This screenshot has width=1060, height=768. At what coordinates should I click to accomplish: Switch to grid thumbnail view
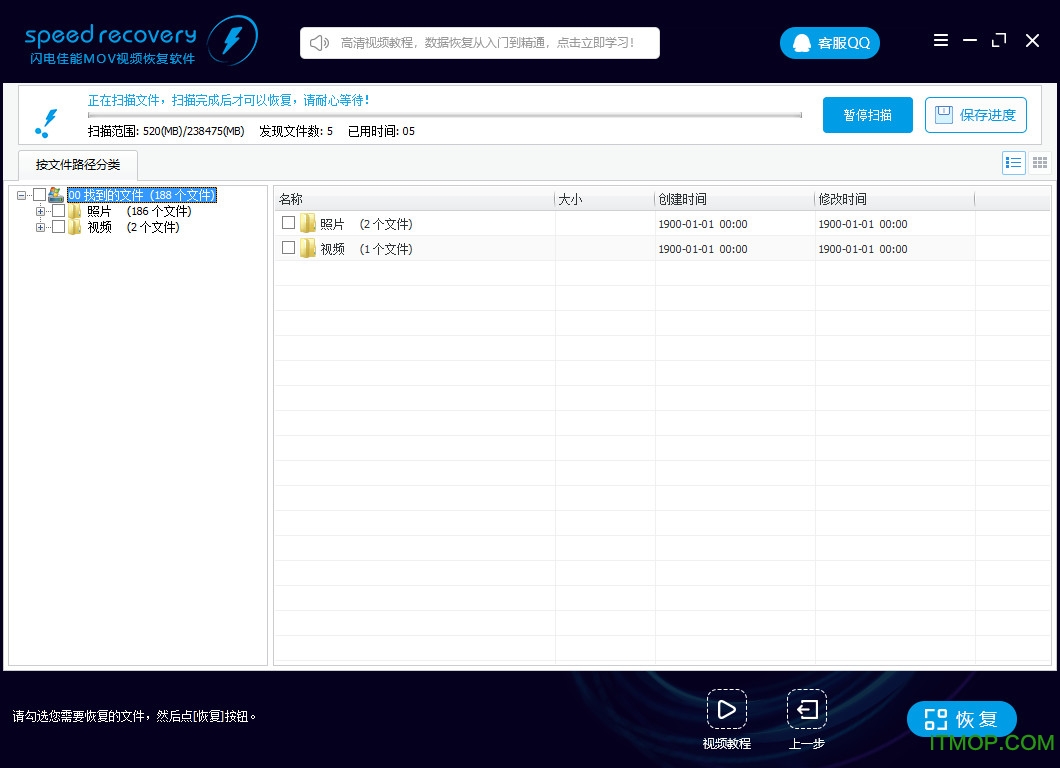(x=1041, y=163)
